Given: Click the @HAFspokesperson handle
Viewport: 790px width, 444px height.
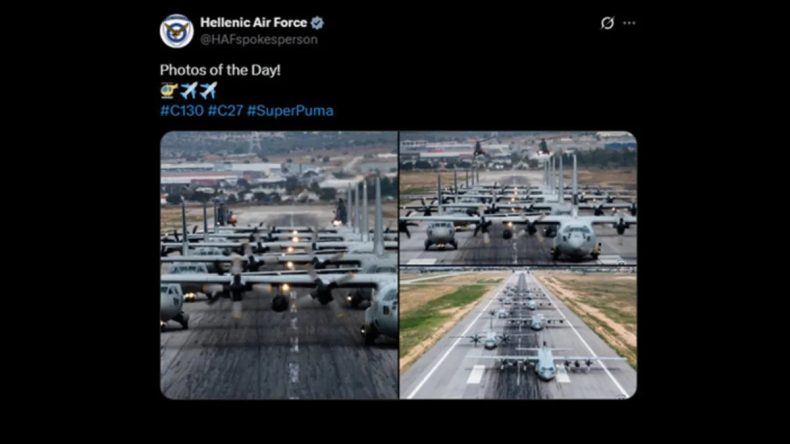Looking at the screenshot, I should pos(259,40).
